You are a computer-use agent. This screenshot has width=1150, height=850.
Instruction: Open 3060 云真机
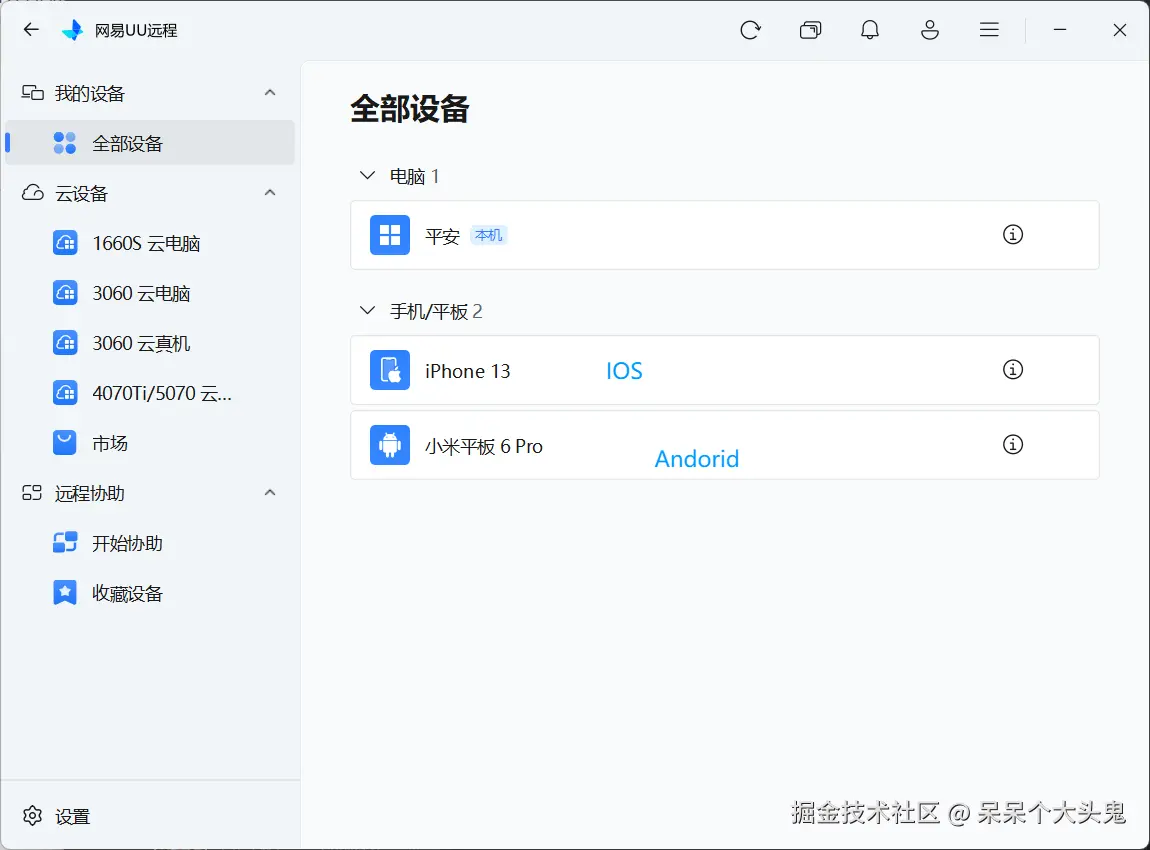pos(150,343)
